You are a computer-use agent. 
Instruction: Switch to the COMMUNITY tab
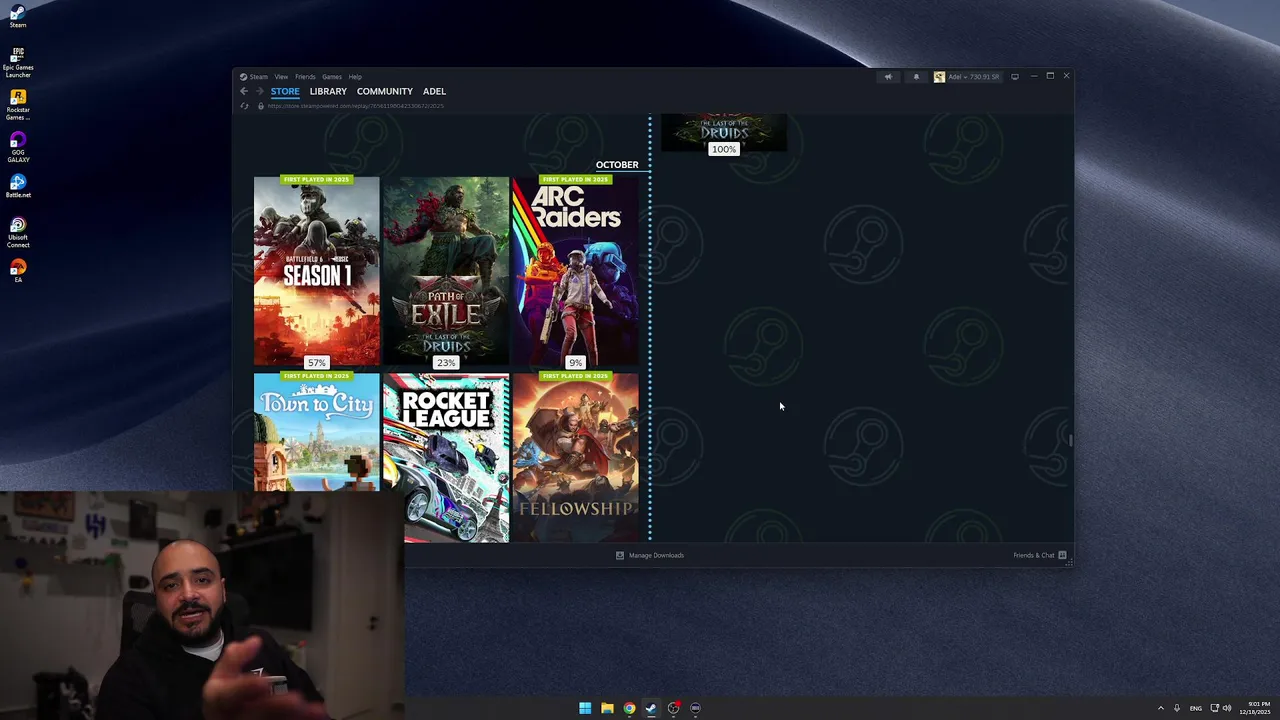tap(384, 91)
